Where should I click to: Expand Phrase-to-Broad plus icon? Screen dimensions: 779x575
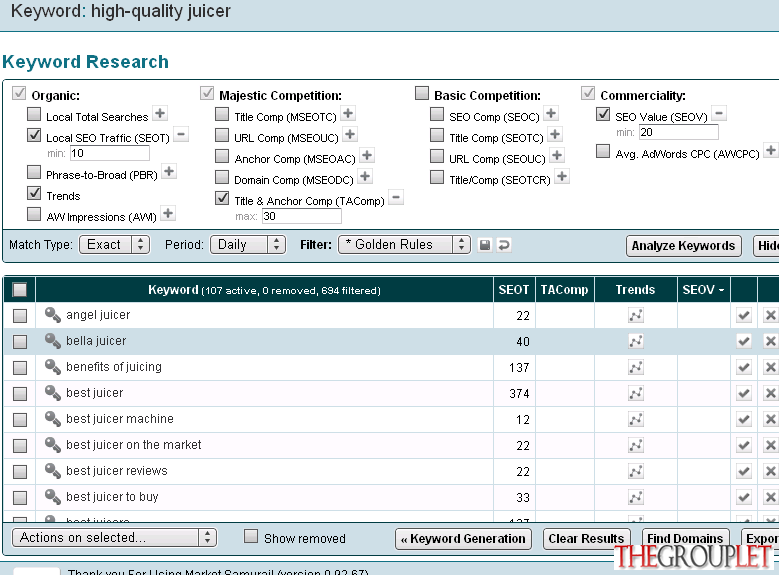pos(169,171)
